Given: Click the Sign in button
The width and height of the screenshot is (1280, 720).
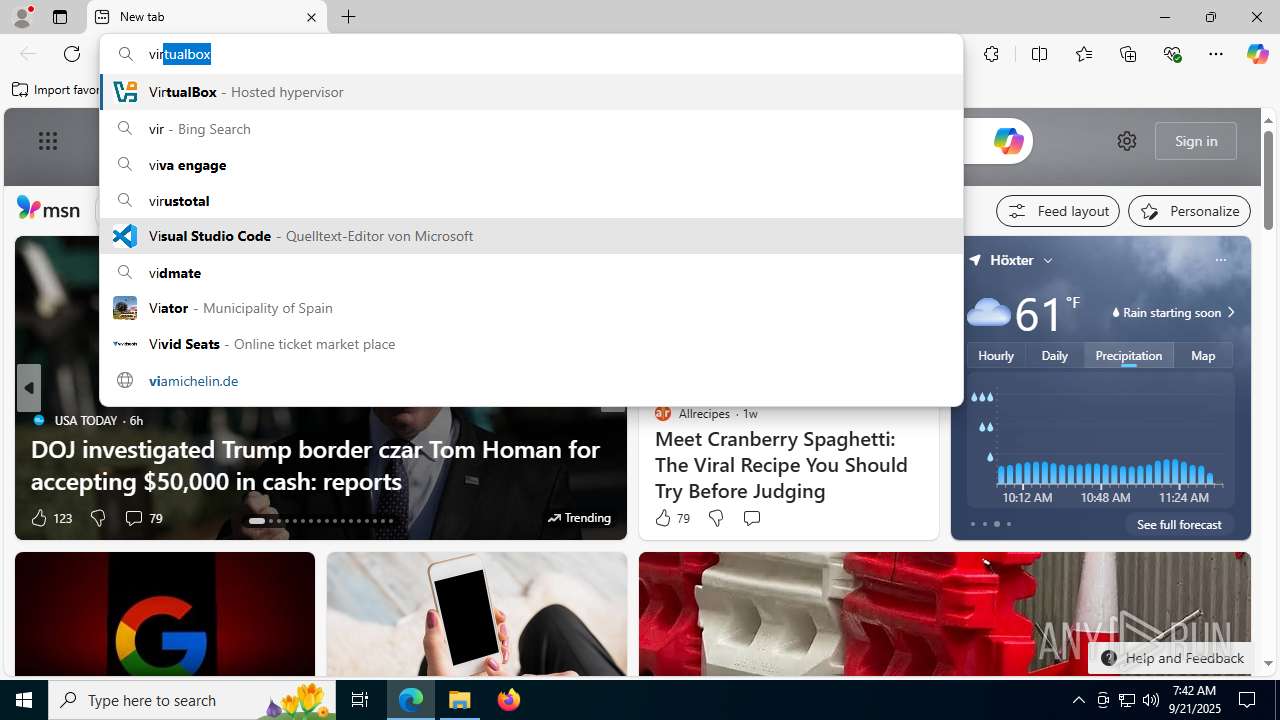Looking at the screenshot, I should coord(1196,141).
